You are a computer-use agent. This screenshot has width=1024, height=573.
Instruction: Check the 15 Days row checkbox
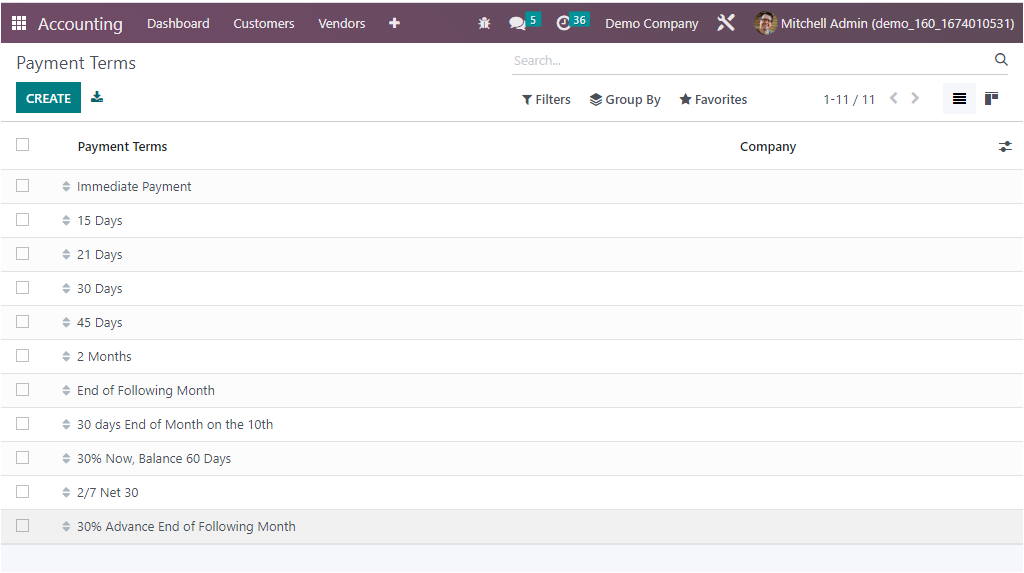click(23, 220)
